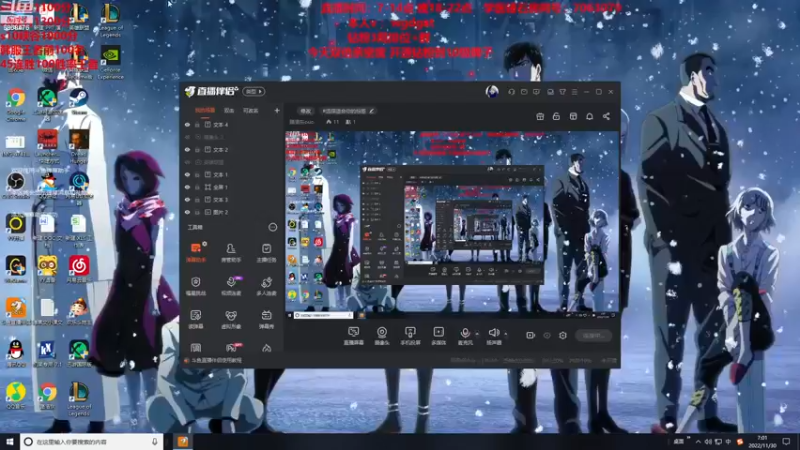Click the orange app icon on the taskbar

click(183, 442)
